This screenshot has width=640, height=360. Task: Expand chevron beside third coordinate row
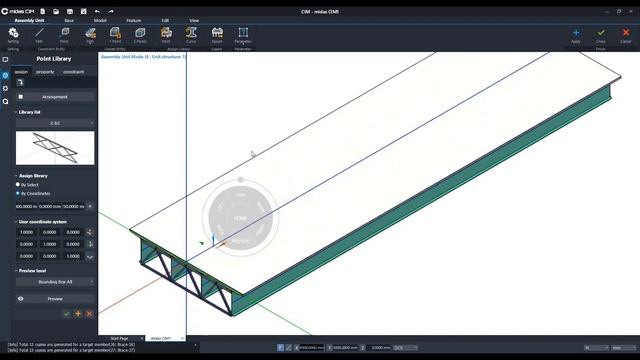90,256
